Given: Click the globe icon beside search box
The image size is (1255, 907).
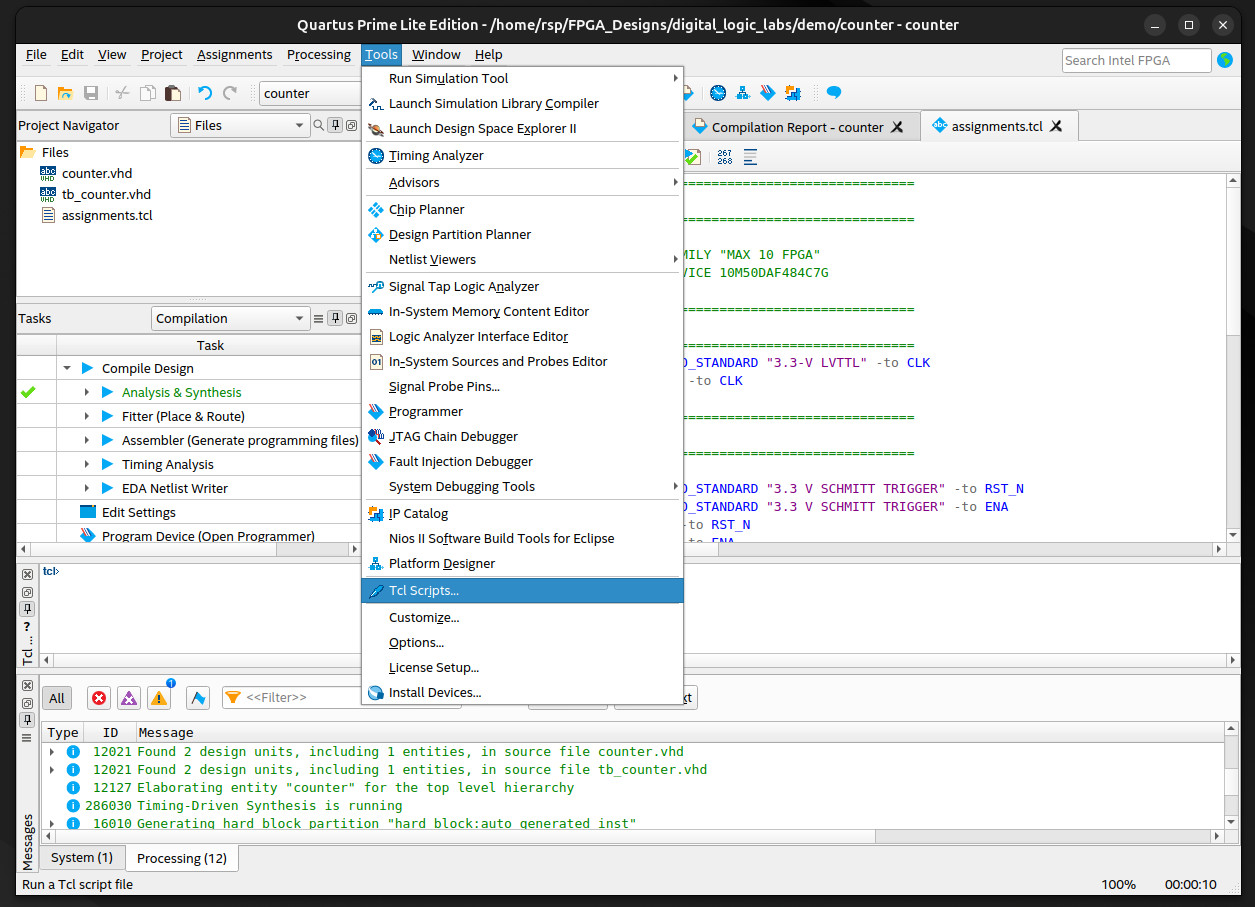Looking at the screenshot, I should (x=1225, y=60).
